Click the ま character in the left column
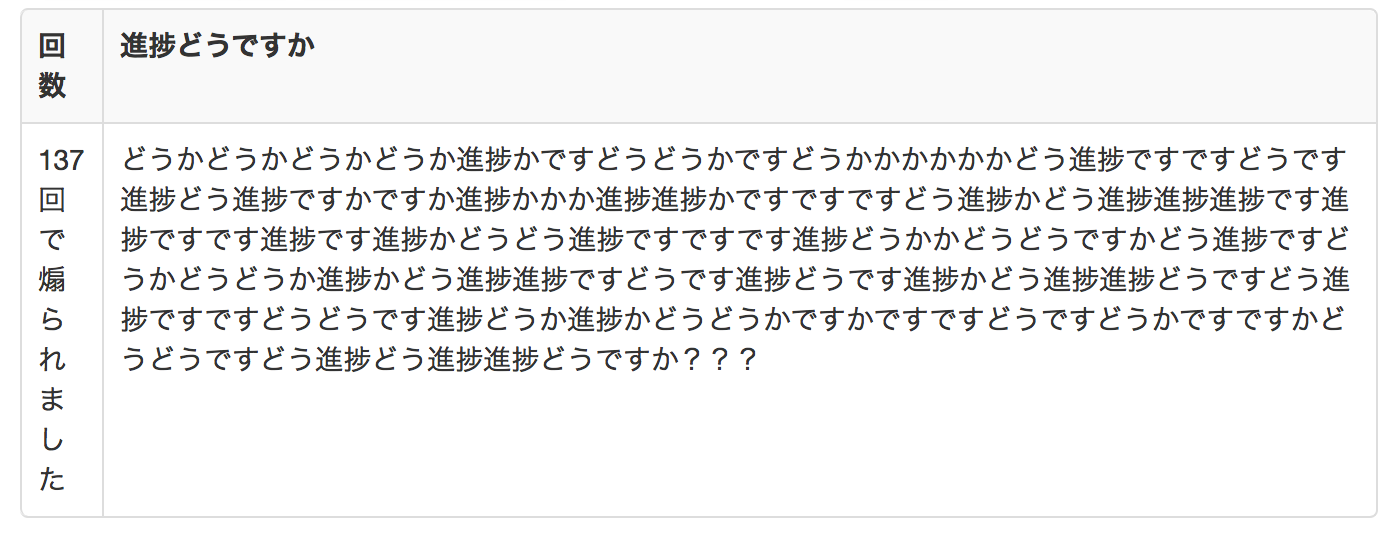 (x=52, y=400)
